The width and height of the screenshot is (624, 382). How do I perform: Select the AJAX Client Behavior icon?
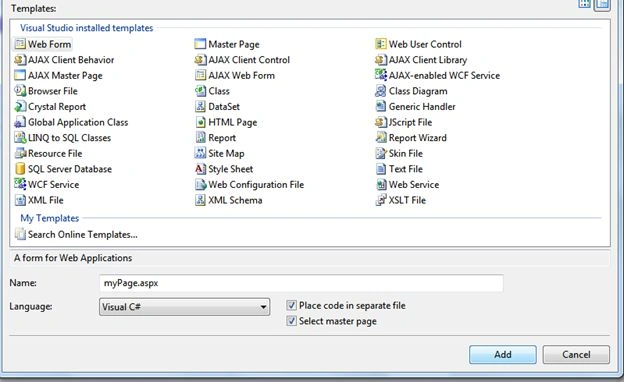pyautogui.click(x=20, y=60)
